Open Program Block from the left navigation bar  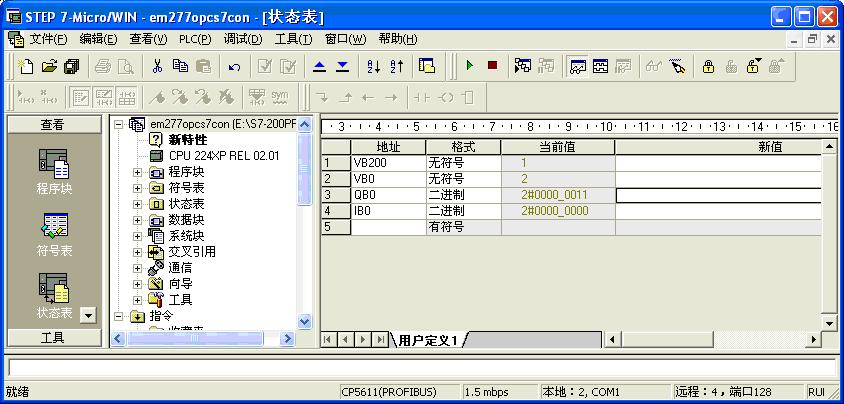coord(53,172)
